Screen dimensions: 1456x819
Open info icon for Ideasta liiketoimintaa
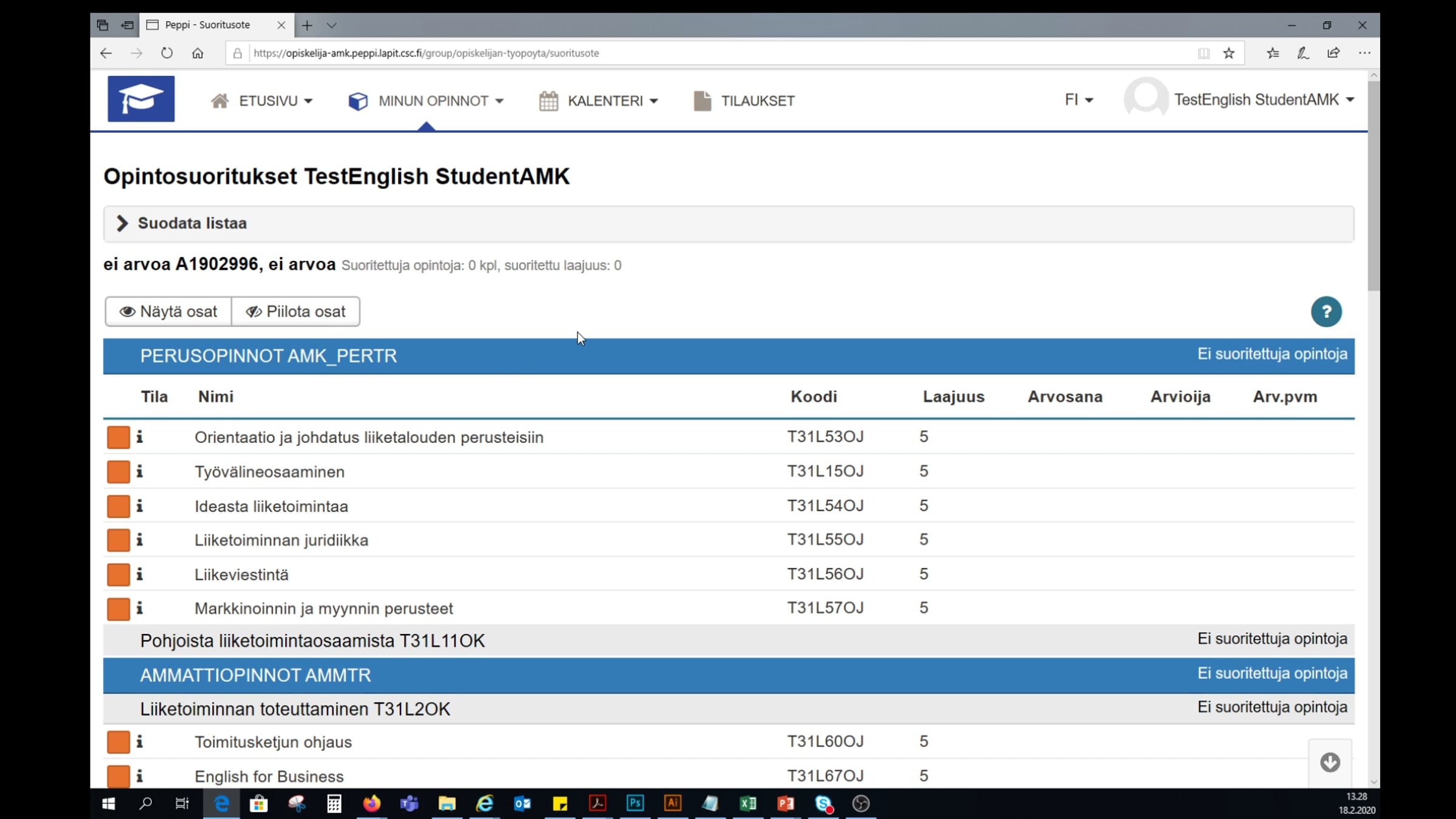pyautogui.click(x=140, y=506)
